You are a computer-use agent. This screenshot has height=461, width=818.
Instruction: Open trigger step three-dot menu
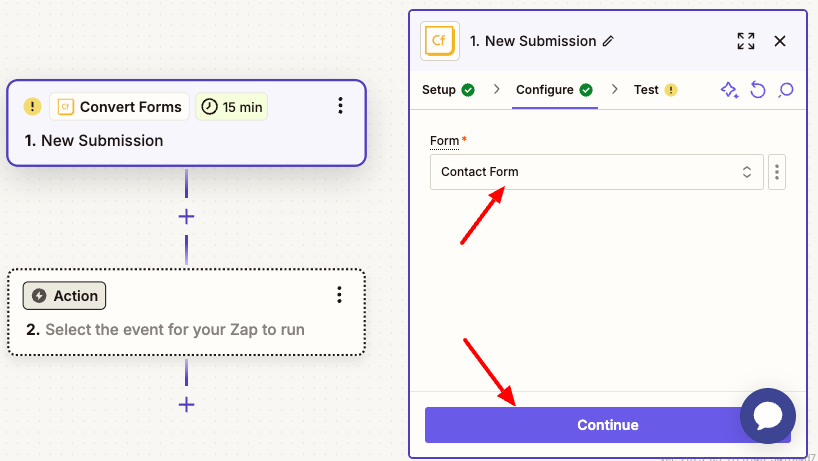pos(340,106)
